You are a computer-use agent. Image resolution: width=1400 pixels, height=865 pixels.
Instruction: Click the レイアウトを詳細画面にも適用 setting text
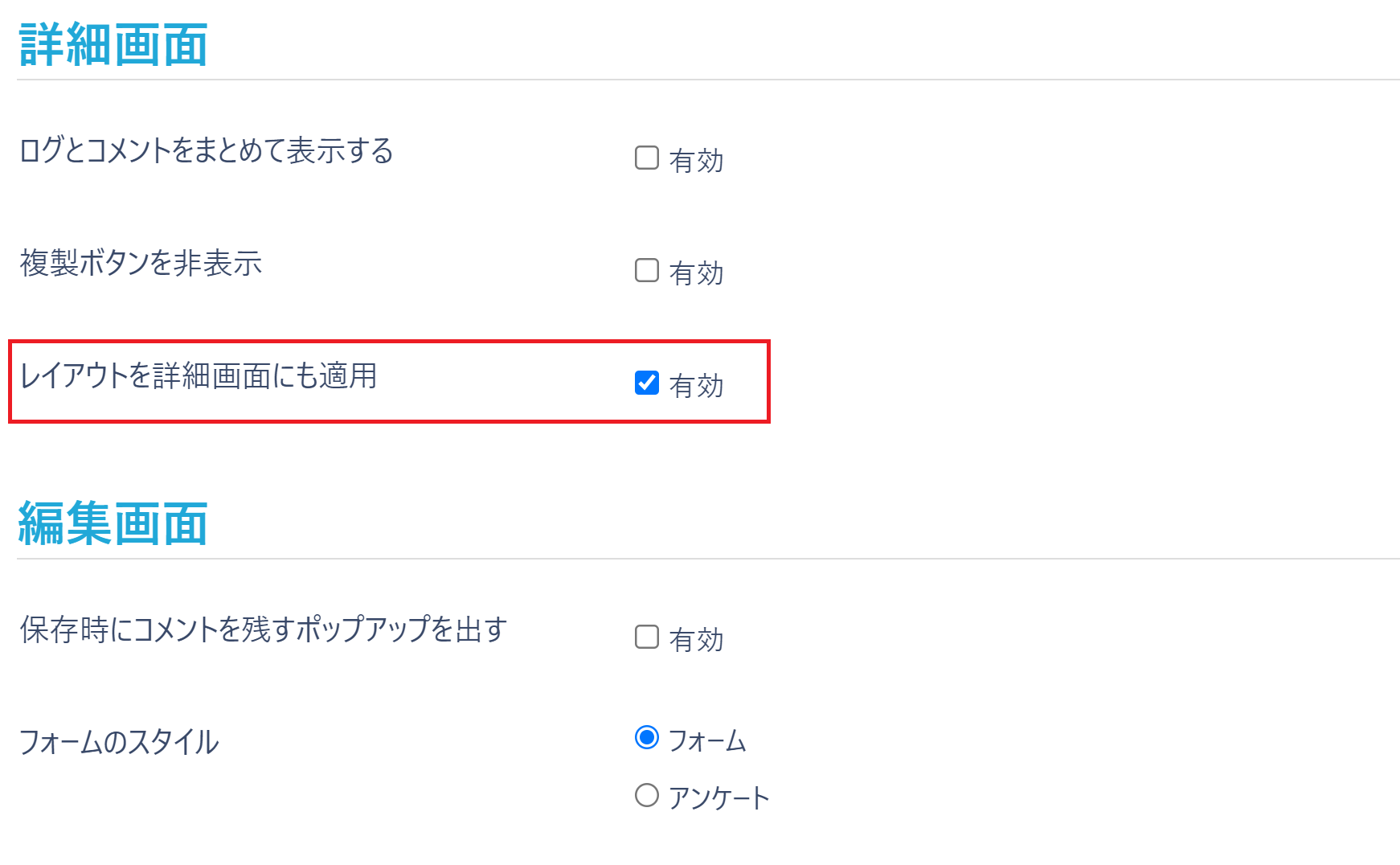(198, 375)
